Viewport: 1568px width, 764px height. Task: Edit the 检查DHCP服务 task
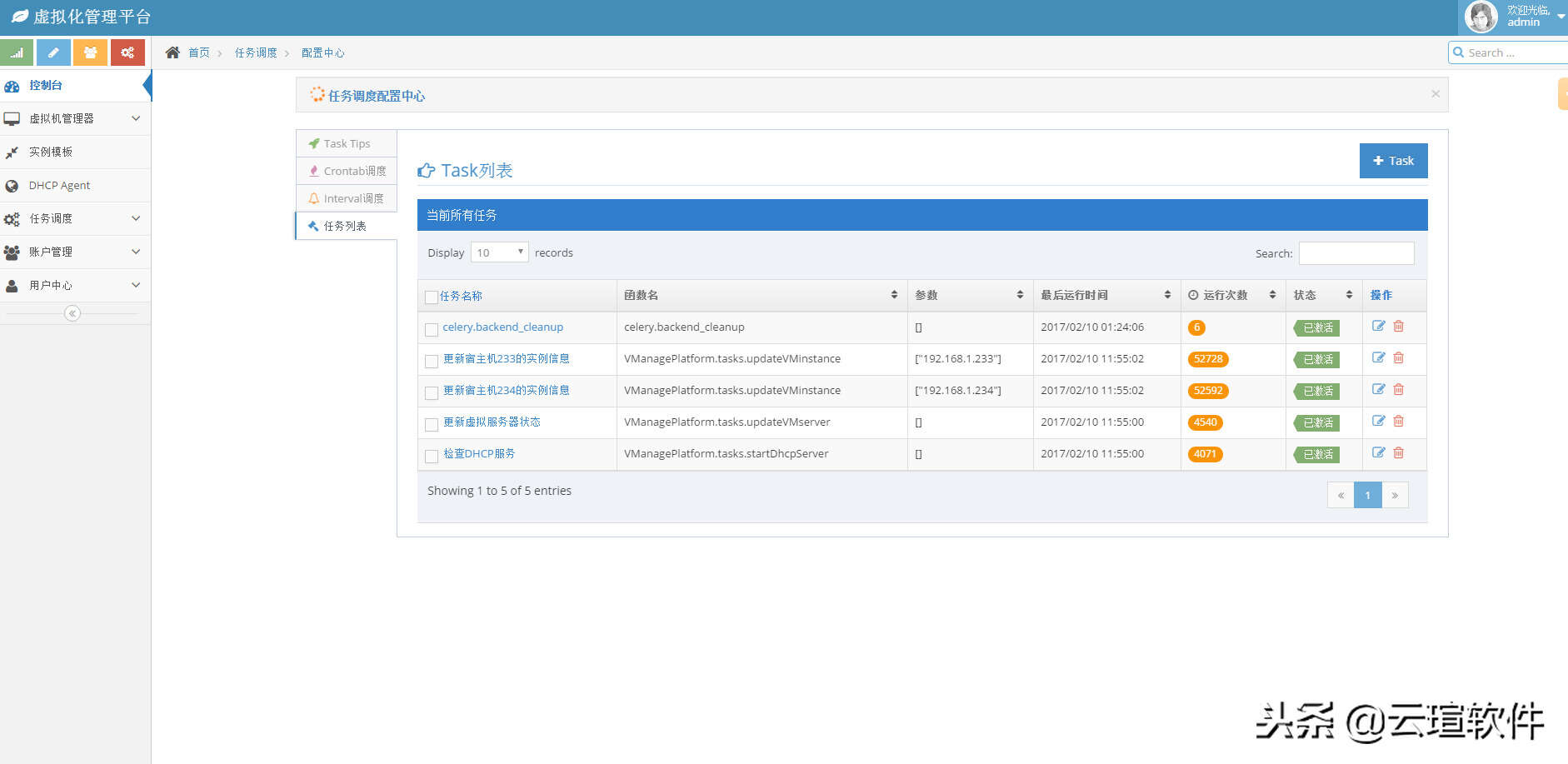click(x=1378, y=452)
